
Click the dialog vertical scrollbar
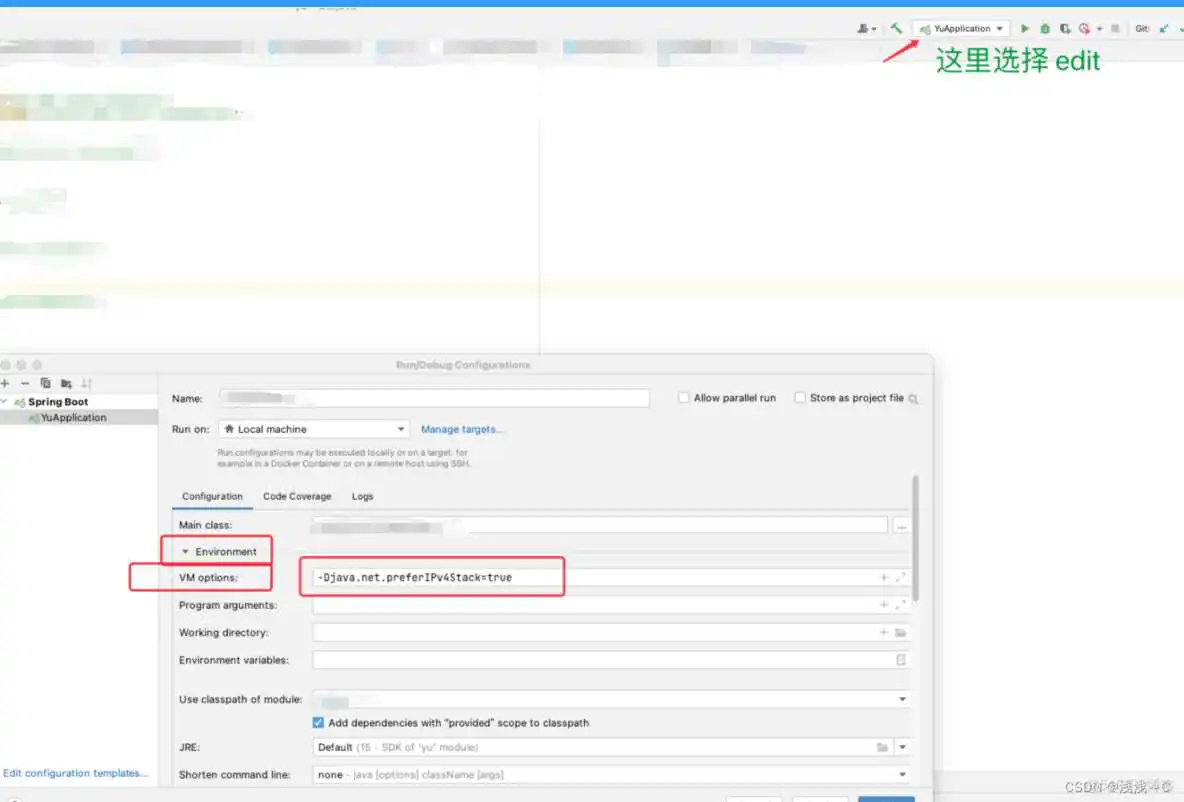(x=915, y=538)
